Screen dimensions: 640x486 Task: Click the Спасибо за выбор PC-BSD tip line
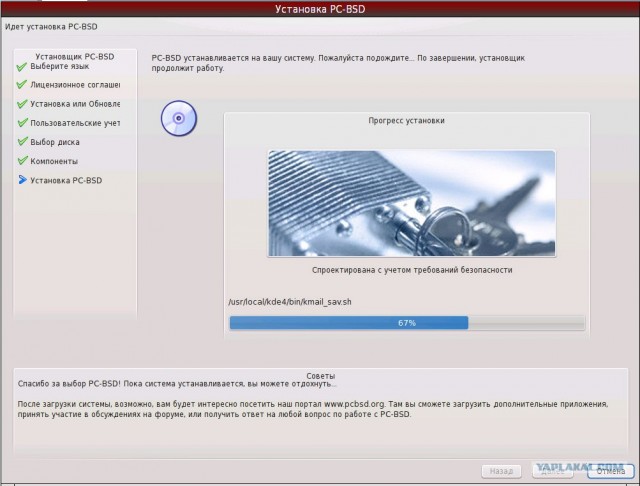pos(177,384)
